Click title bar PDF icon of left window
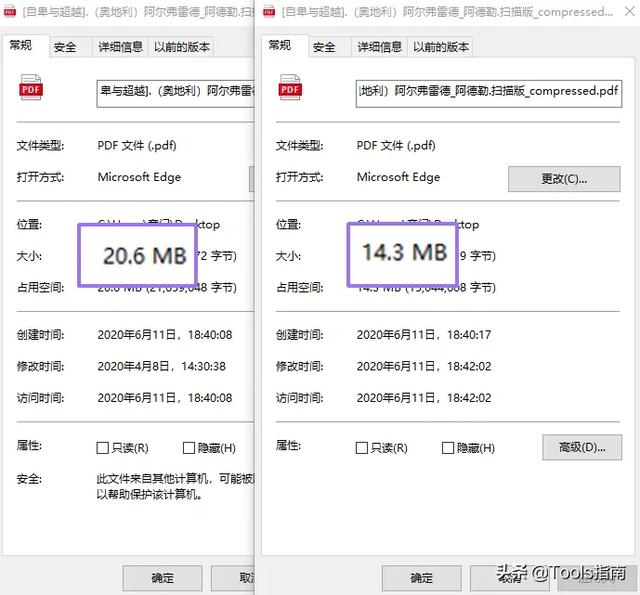The image size is (640, 595). point(9,12)
